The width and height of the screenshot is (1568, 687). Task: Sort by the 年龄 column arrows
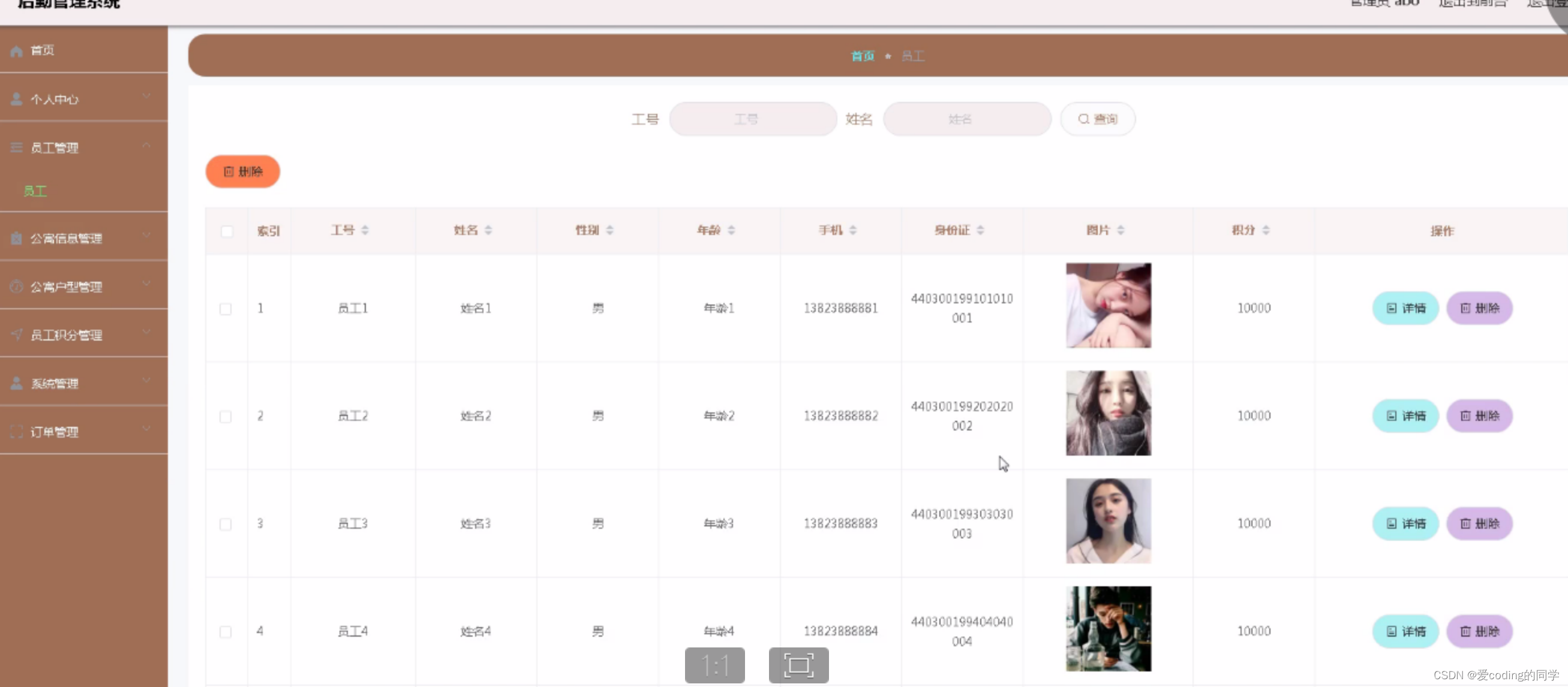click(x=732, y=230)
